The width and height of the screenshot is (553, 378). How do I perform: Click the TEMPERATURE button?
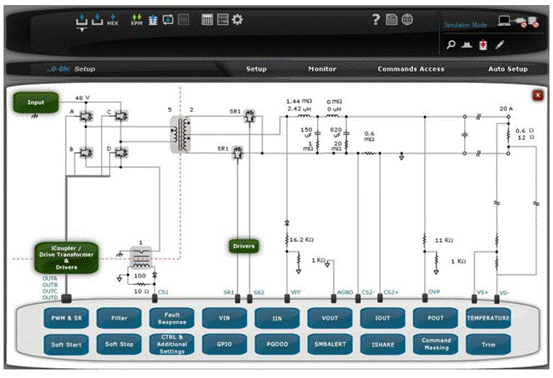(x=488, y=318)
